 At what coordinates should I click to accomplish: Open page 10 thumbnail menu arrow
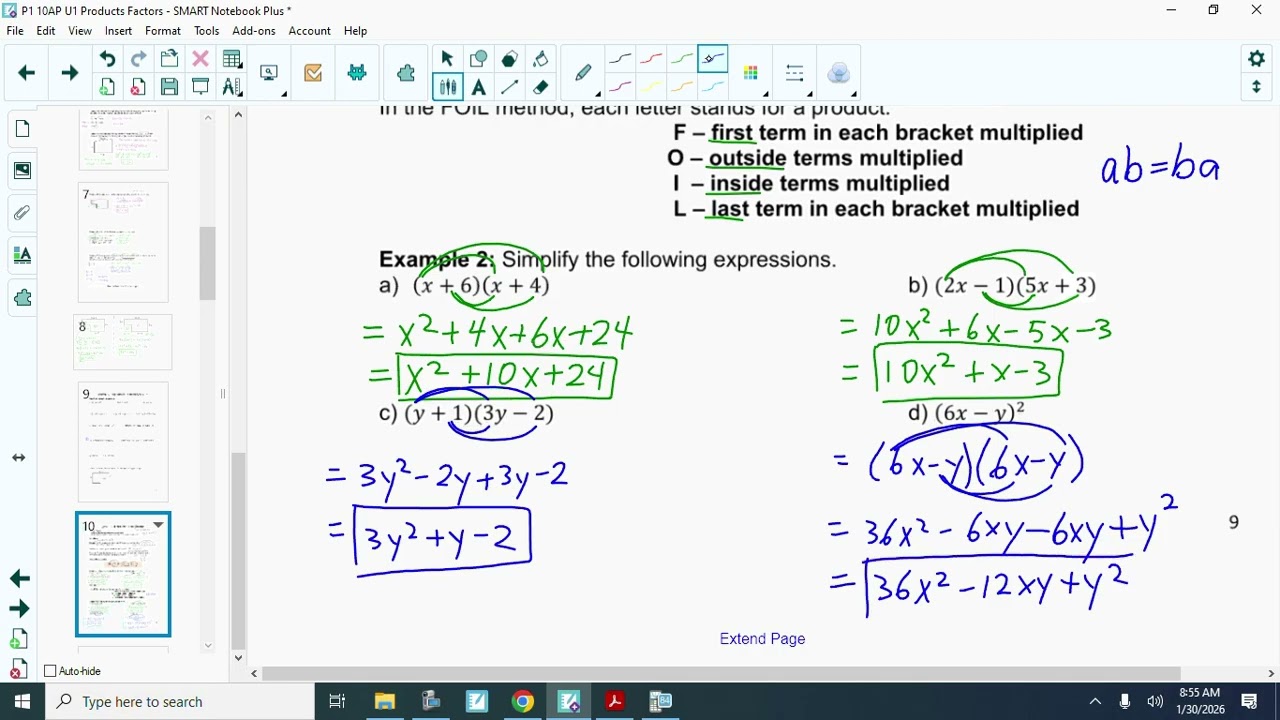(x=158, y=525)
